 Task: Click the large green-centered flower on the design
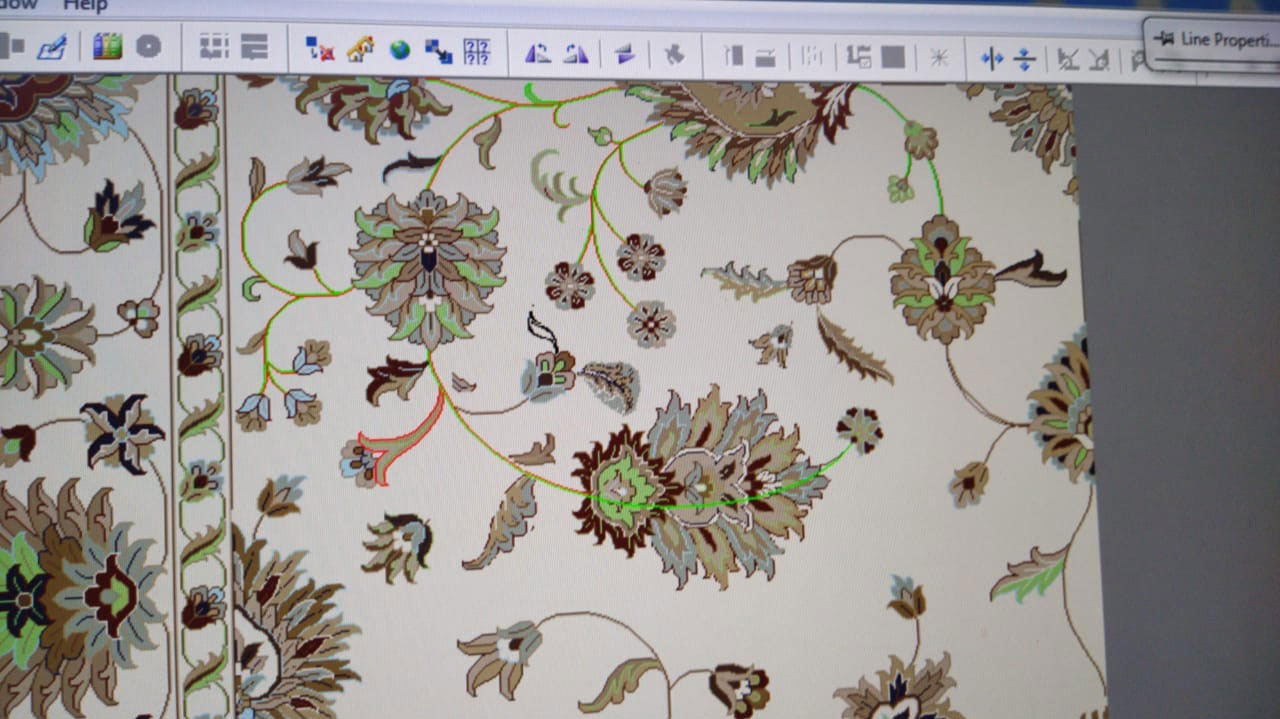pyautogui.click(x=625, y=488)
